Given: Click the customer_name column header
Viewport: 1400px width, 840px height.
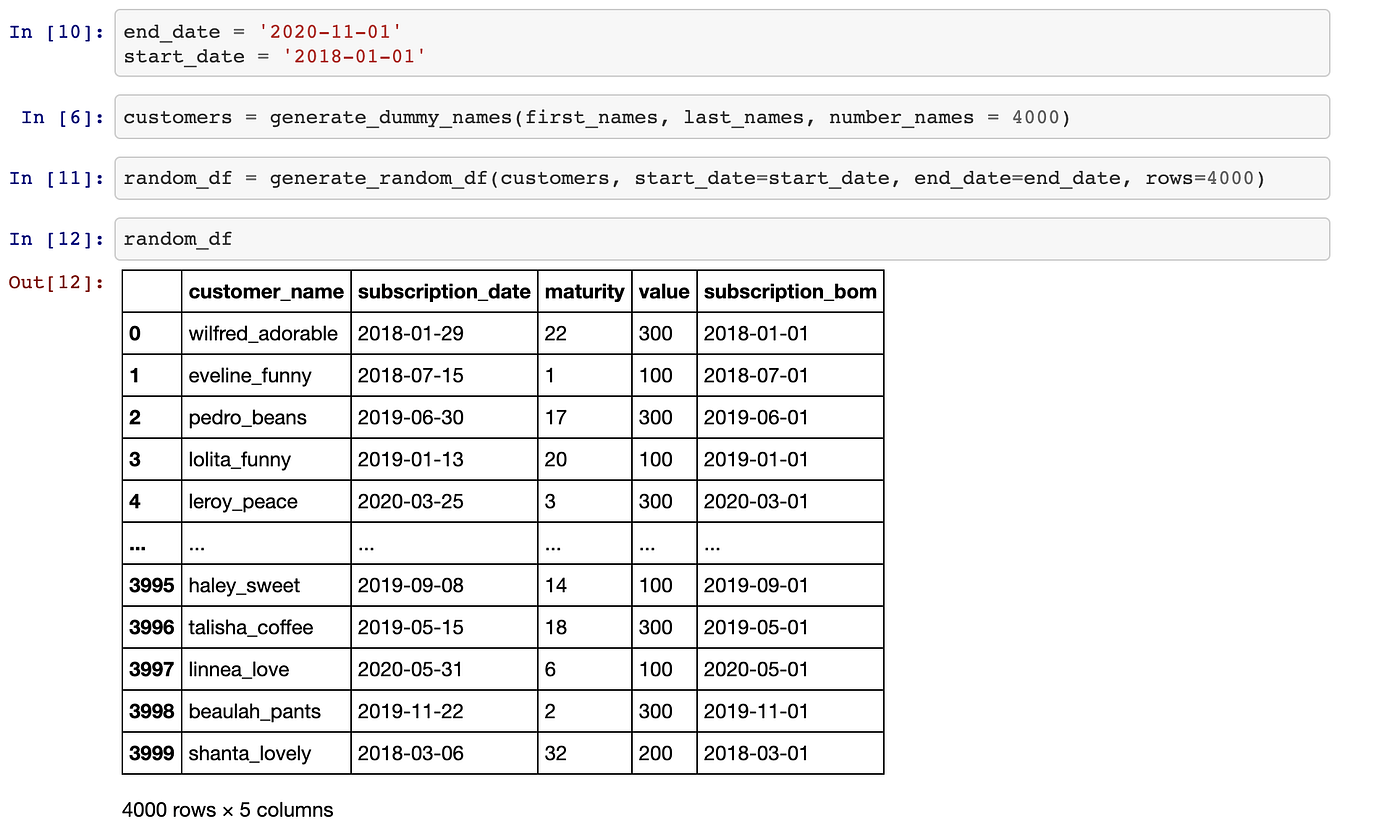Looking at the screenshot, I should point(266,291).
